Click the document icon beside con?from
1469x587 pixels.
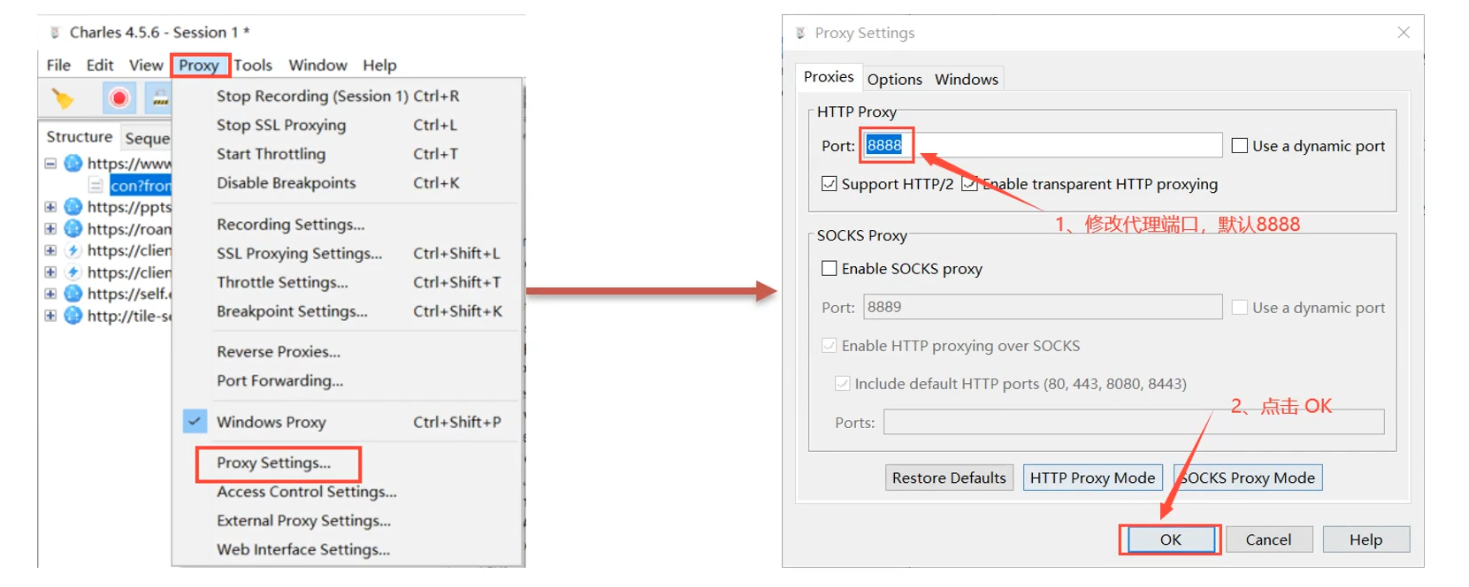[x=96, y=185]
